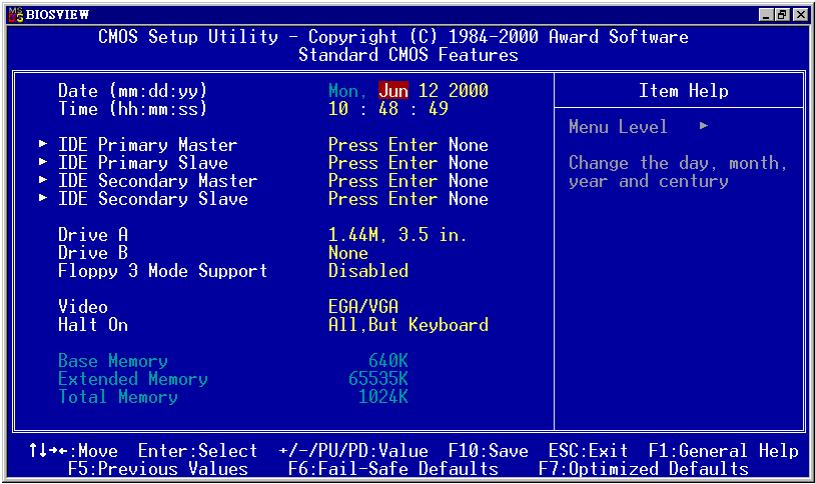Click the 1024K total memory value
The height and width of the screenshot is (484, 815).
pos(383,397)
